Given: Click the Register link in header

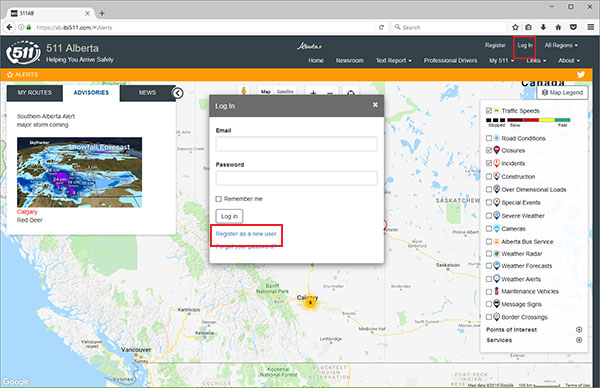Looking at the screenshot, I should pos(495,45).
